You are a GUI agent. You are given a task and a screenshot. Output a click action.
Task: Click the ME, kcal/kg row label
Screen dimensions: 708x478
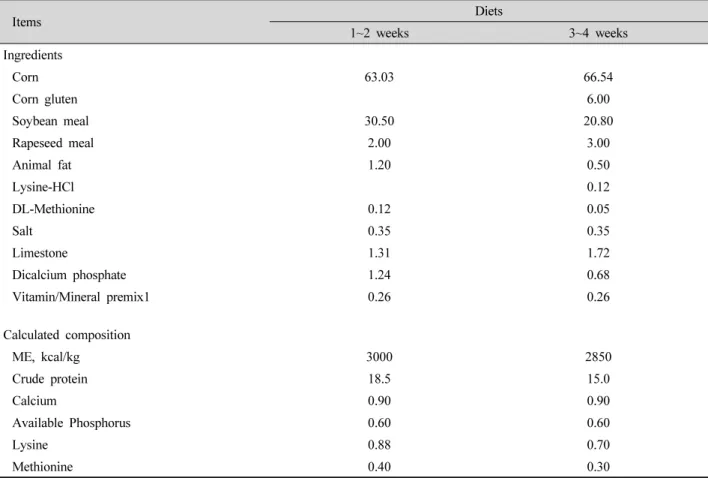46,357
